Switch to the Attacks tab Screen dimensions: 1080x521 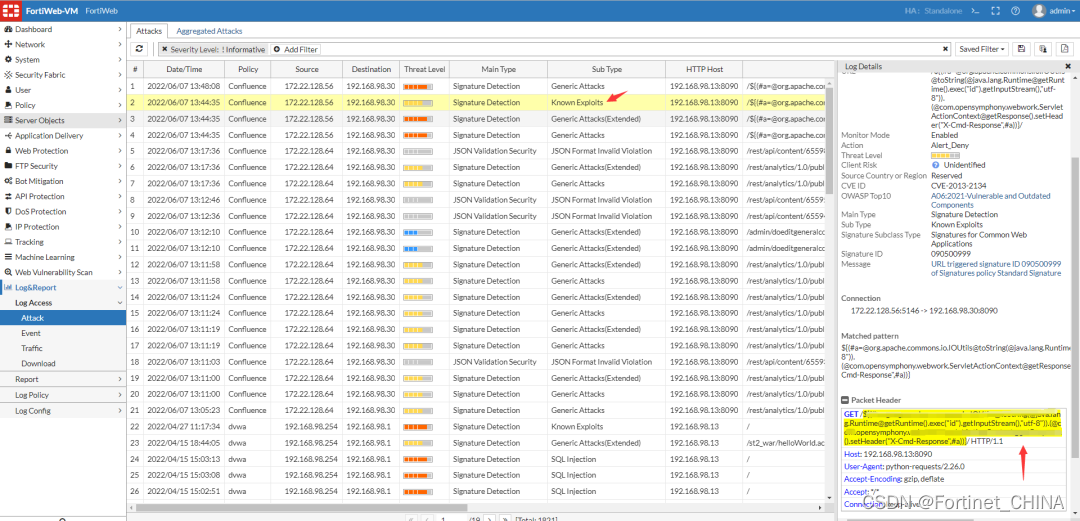tap(149, 32)
